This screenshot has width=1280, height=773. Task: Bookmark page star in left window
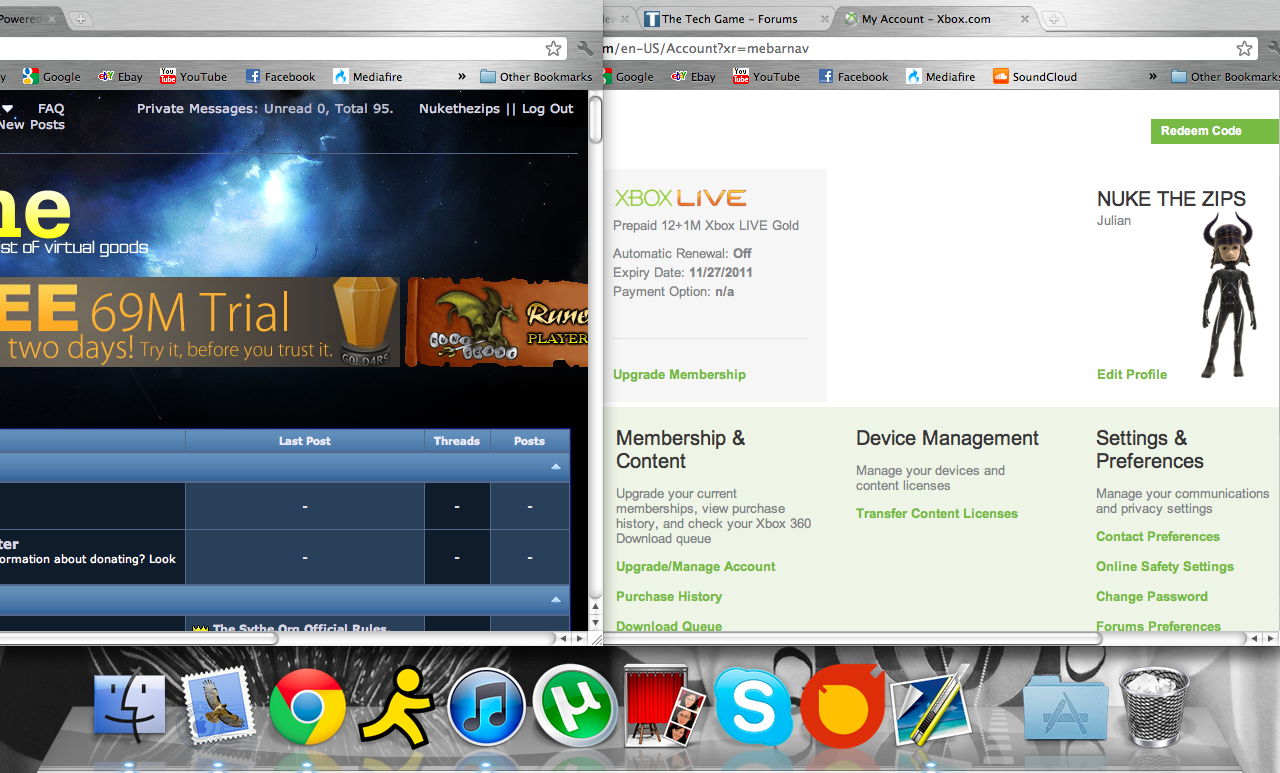pos(553,48)
